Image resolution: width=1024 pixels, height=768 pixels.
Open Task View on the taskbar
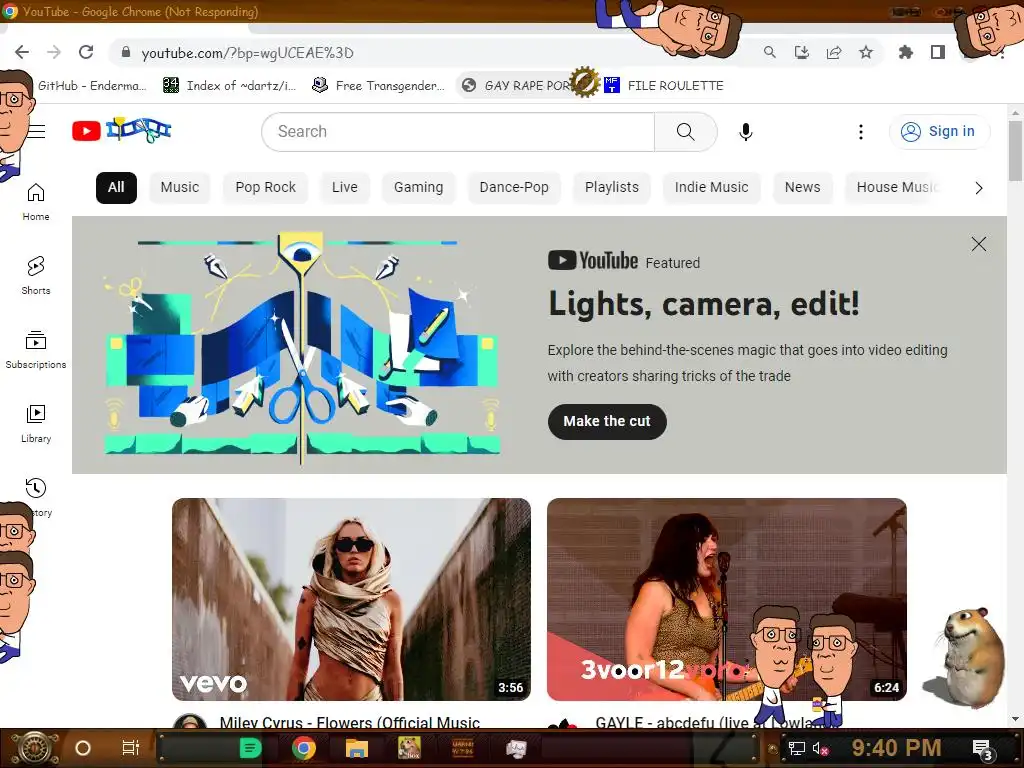(131, 748)
